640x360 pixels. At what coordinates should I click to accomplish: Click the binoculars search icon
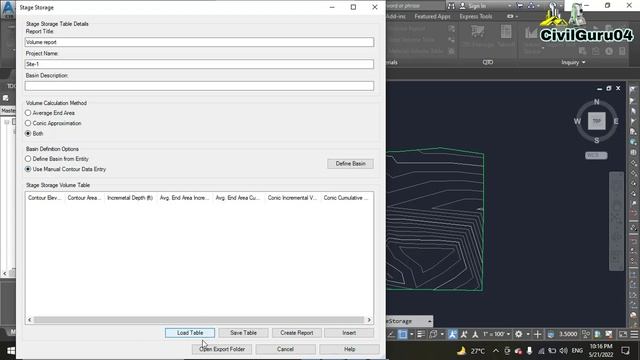451,6
